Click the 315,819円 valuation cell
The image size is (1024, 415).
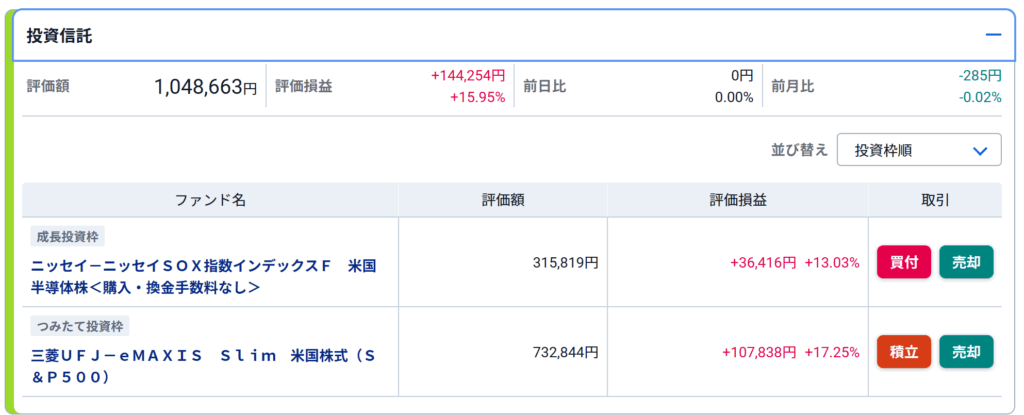click(x=566, y=263)
